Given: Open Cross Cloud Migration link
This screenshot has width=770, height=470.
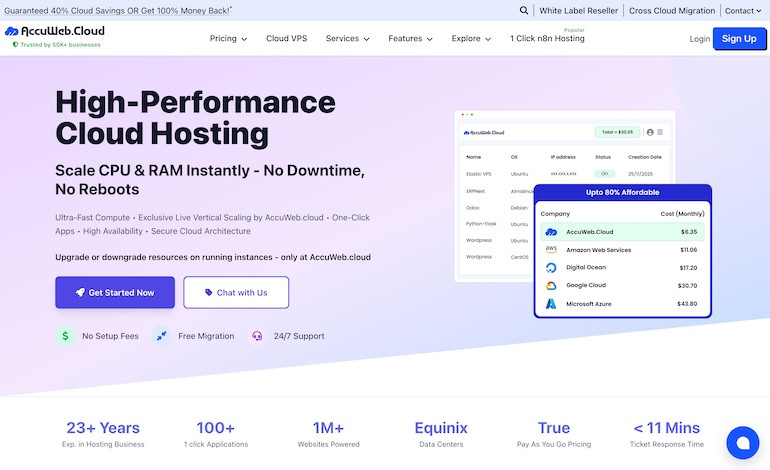Looking at the screenshot, I should coord(672,10).
